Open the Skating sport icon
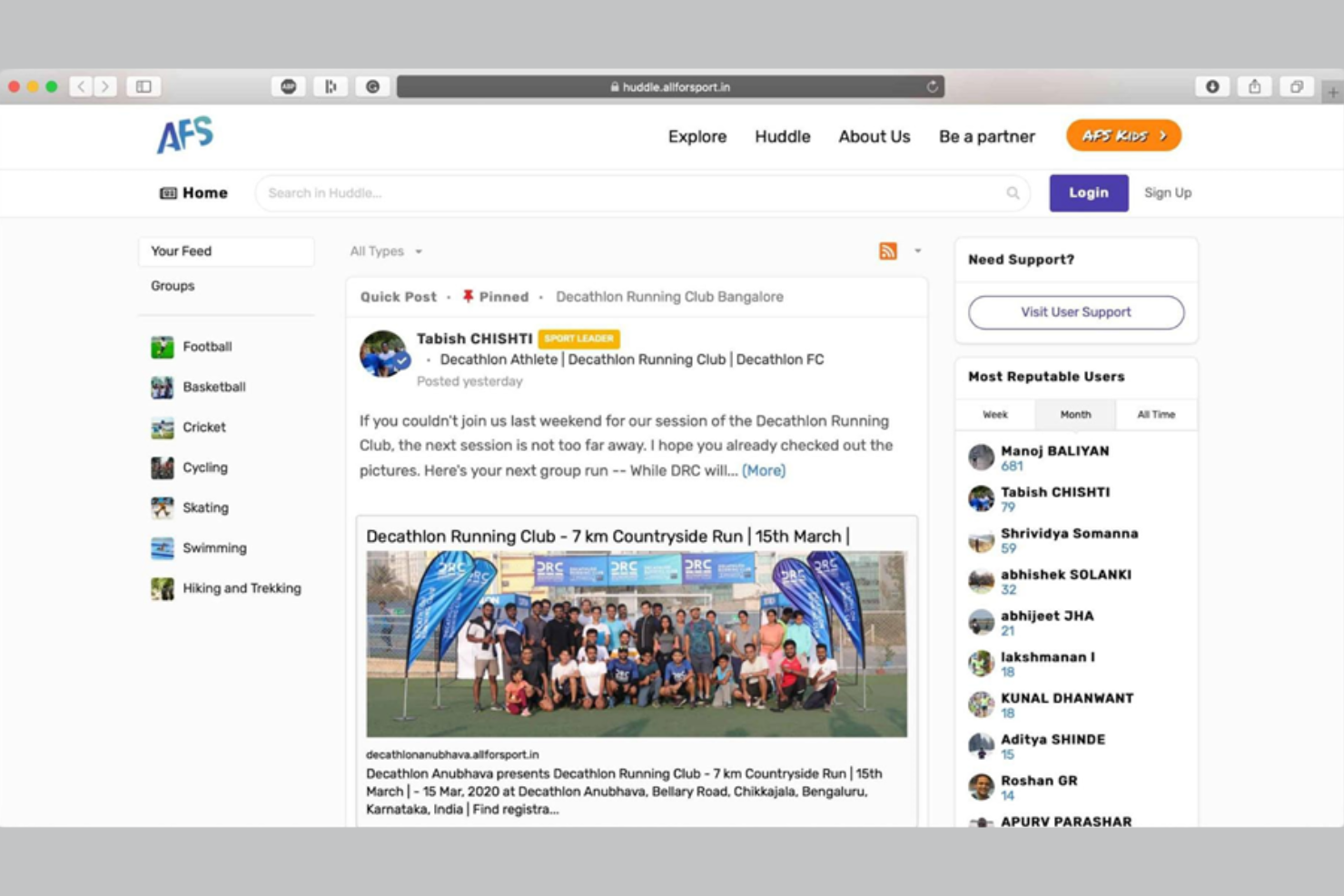Image resolution: width=1344 pixels, height=896 pixels. point(162,507)
